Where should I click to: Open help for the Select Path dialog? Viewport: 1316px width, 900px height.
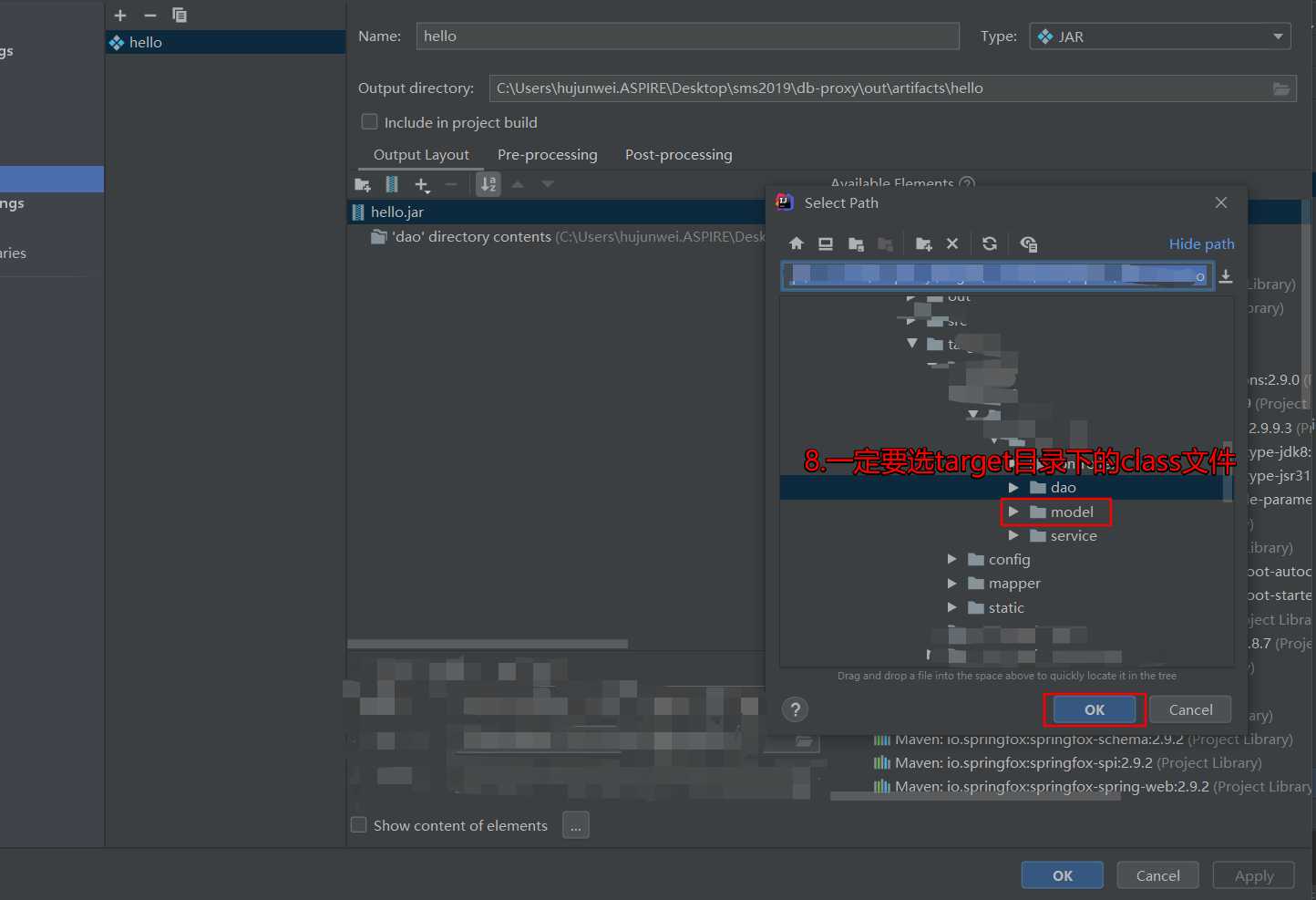(x=796, y=709)
